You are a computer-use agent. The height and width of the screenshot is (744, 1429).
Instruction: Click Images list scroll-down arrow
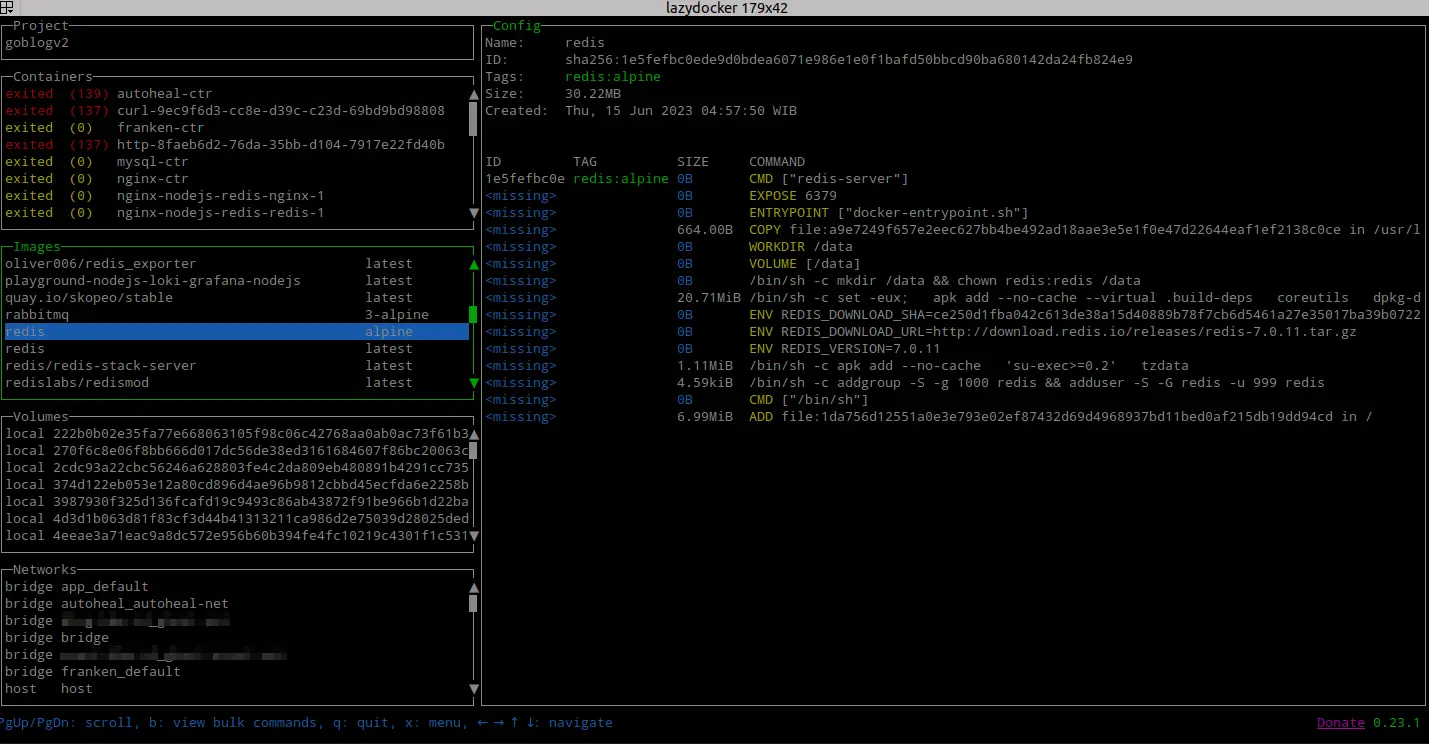(473, 383)
